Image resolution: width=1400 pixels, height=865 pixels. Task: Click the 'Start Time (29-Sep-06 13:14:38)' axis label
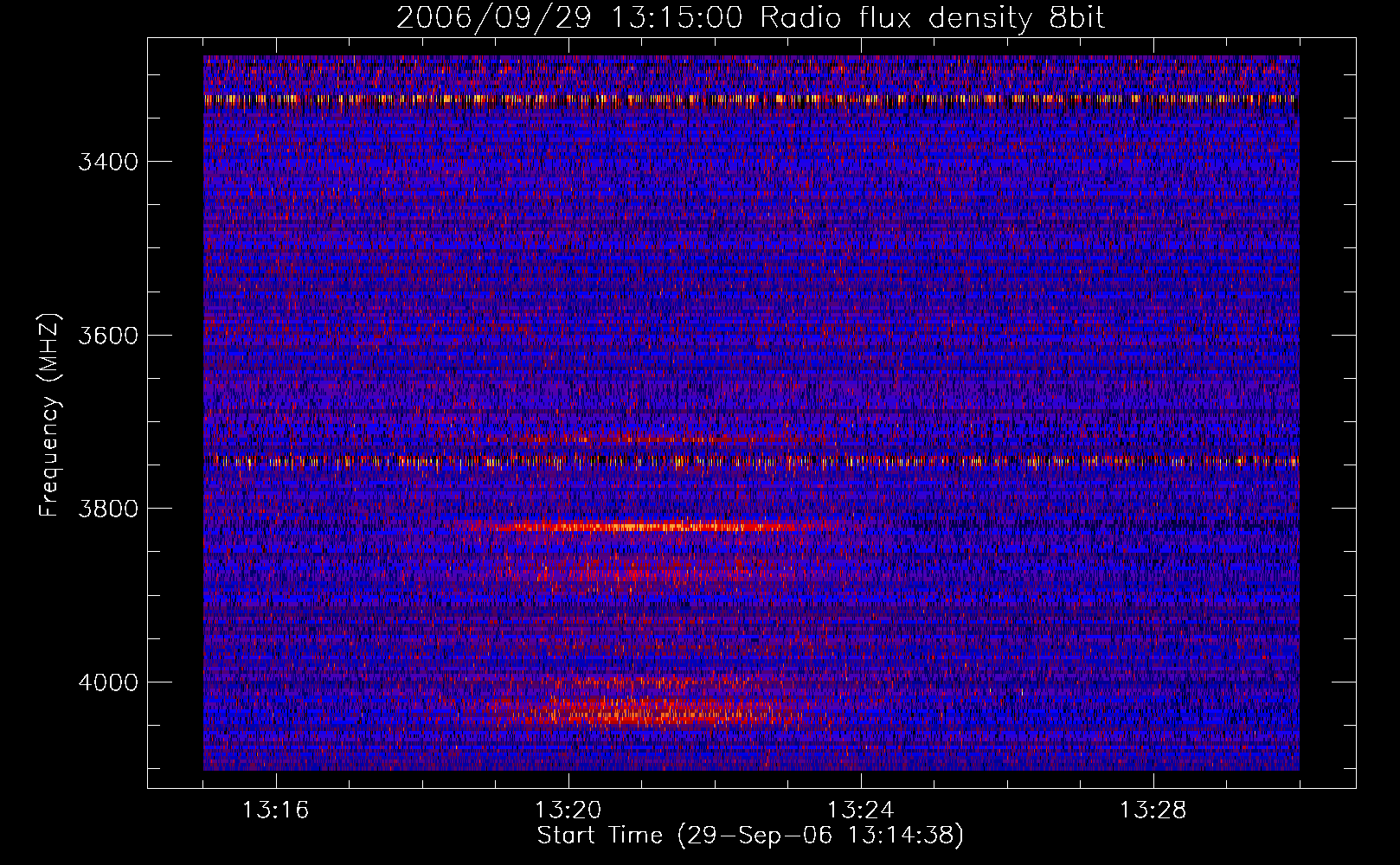(x=750, y=836)
